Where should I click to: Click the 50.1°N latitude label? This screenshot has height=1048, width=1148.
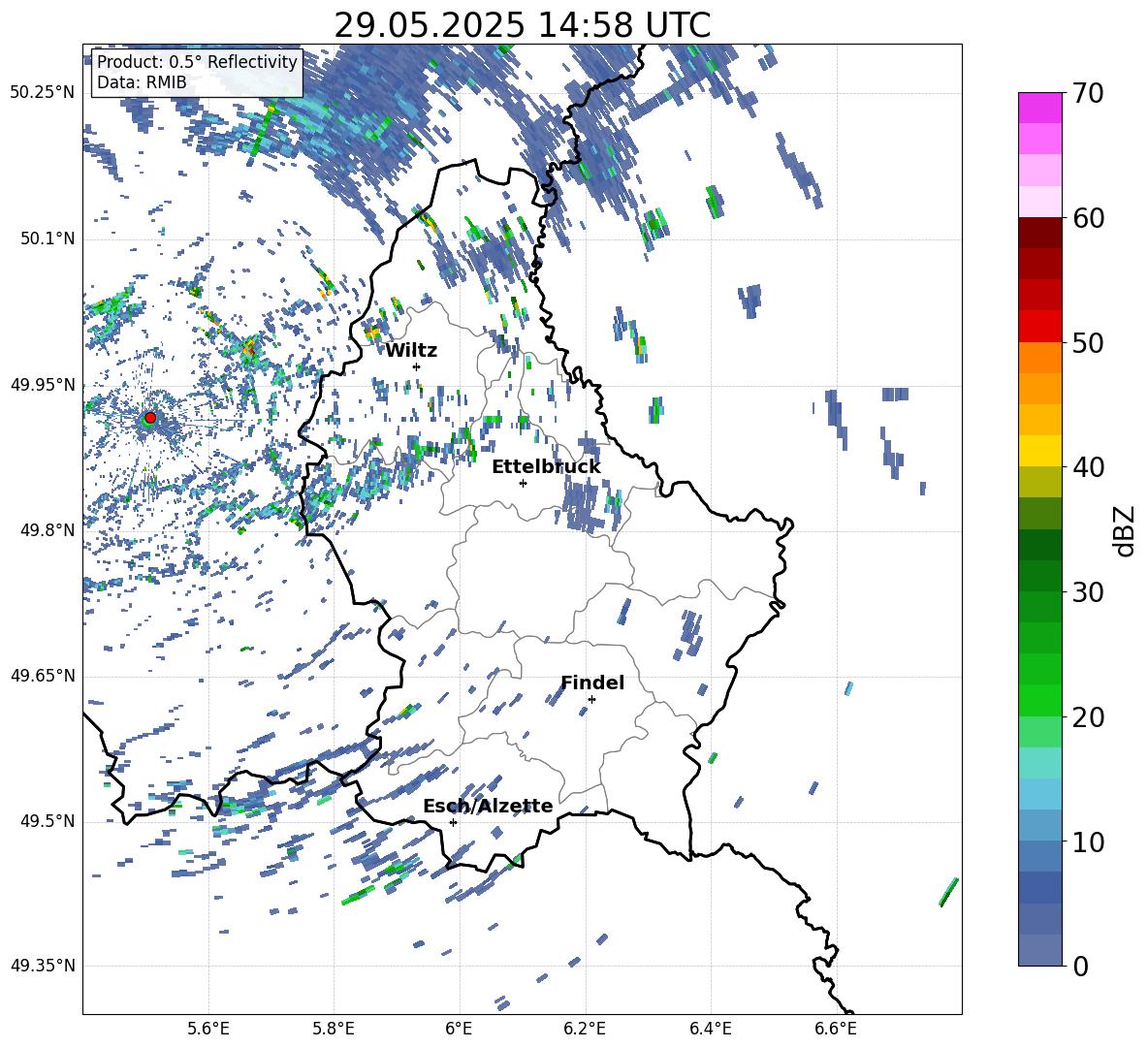48,239
